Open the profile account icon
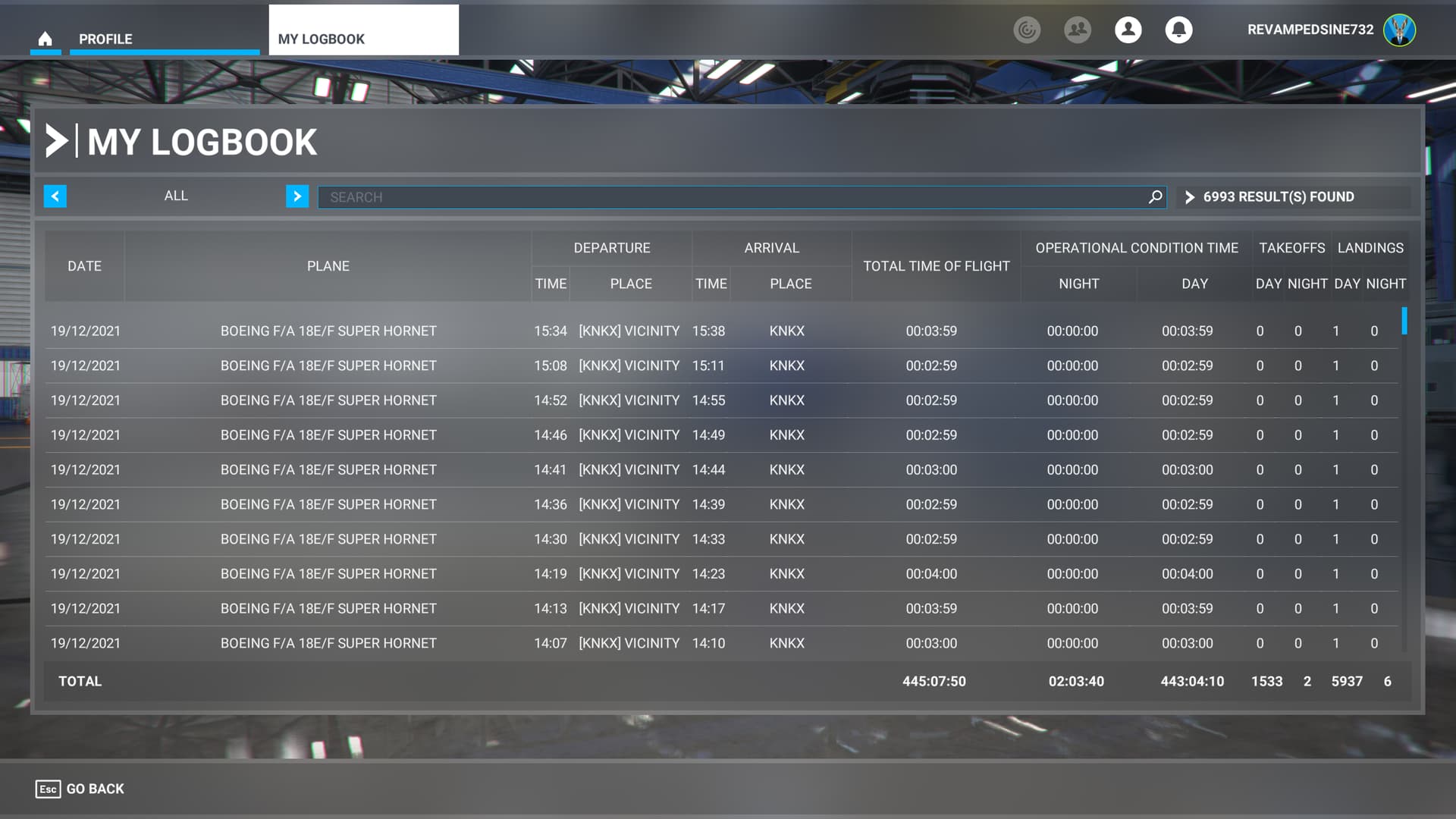This screenshot has width=1456, height=819. point(1128,30)
